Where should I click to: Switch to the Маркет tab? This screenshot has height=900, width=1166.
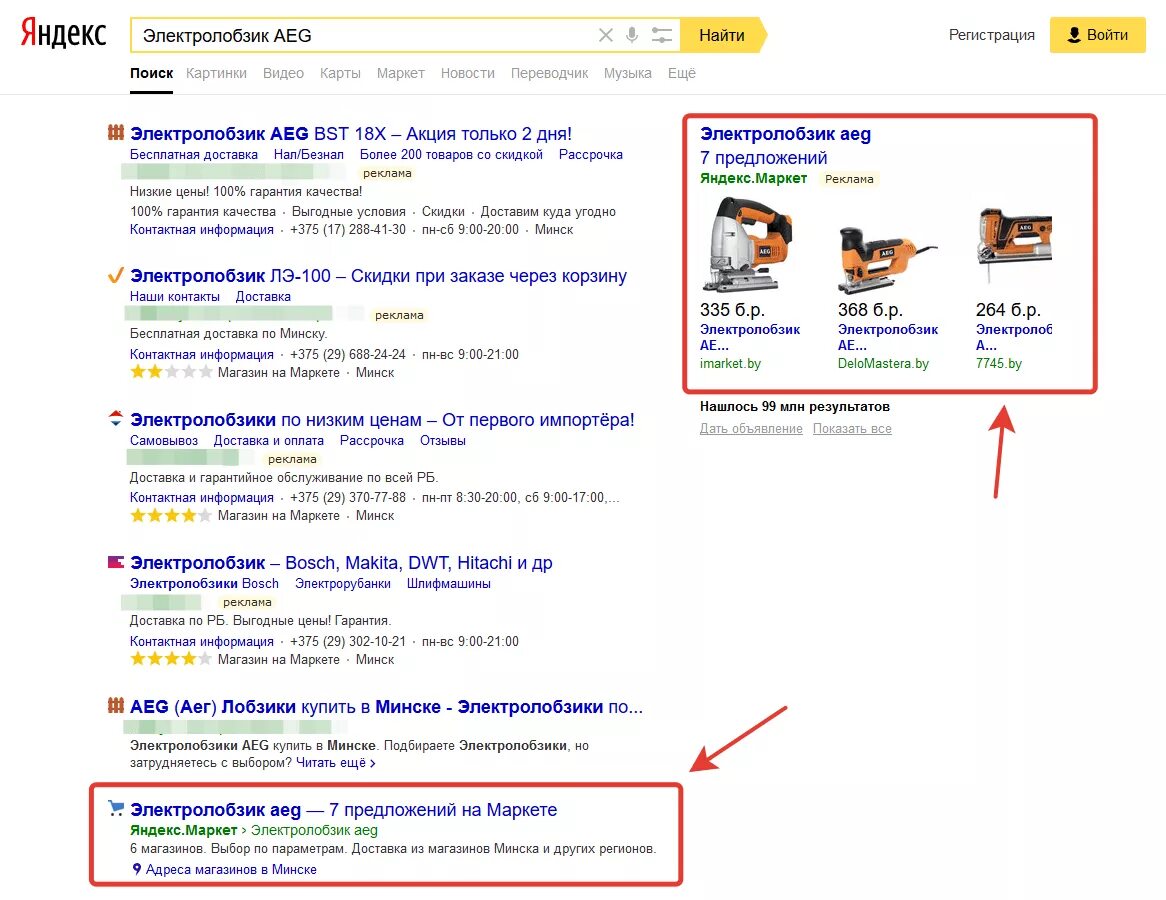(400, 73)
